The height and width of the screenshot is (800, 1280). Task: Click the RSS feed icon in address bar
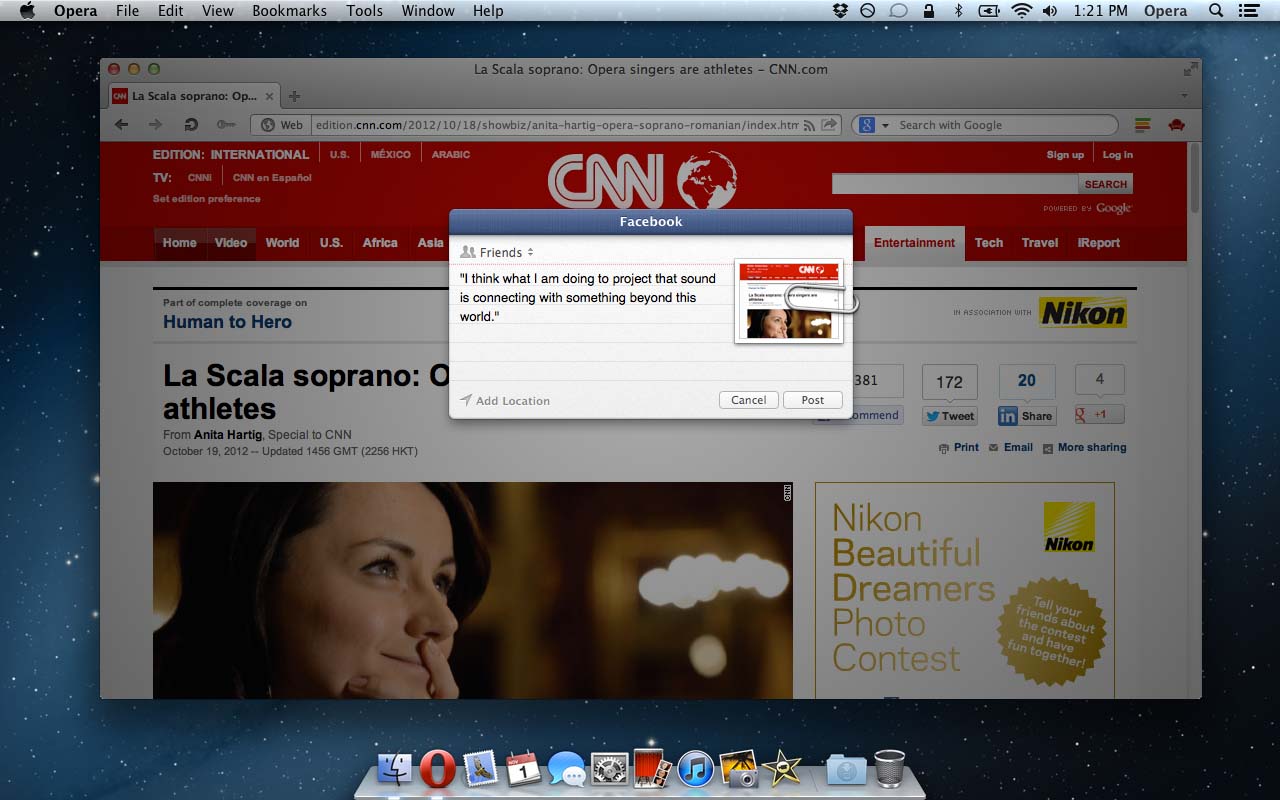point(810,125)
